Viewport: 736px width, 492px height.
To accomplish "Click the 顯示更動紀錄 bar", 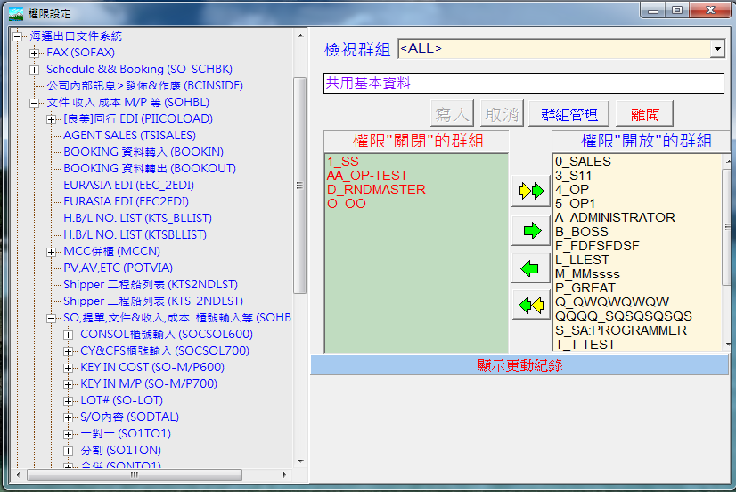I will click(520, 365).
